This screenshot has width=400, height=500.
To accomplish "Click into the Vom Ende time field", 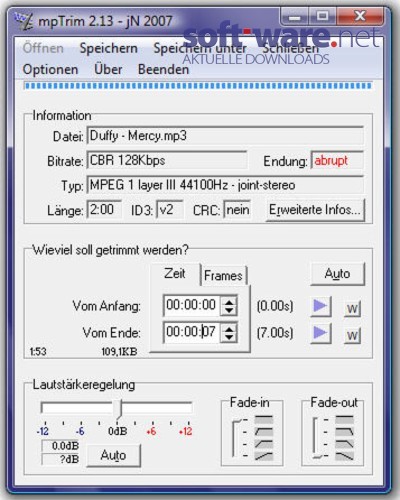I will click(191, 332).
